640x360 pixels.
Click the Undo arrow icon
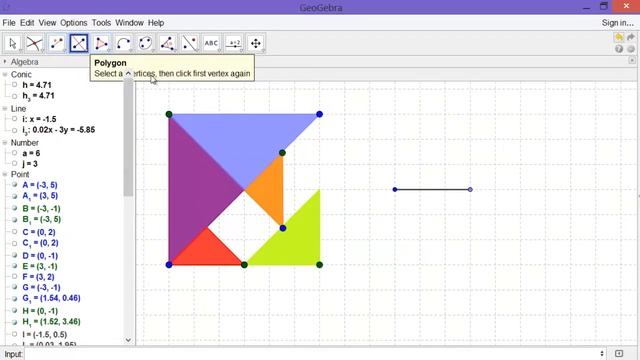(619, 38)
